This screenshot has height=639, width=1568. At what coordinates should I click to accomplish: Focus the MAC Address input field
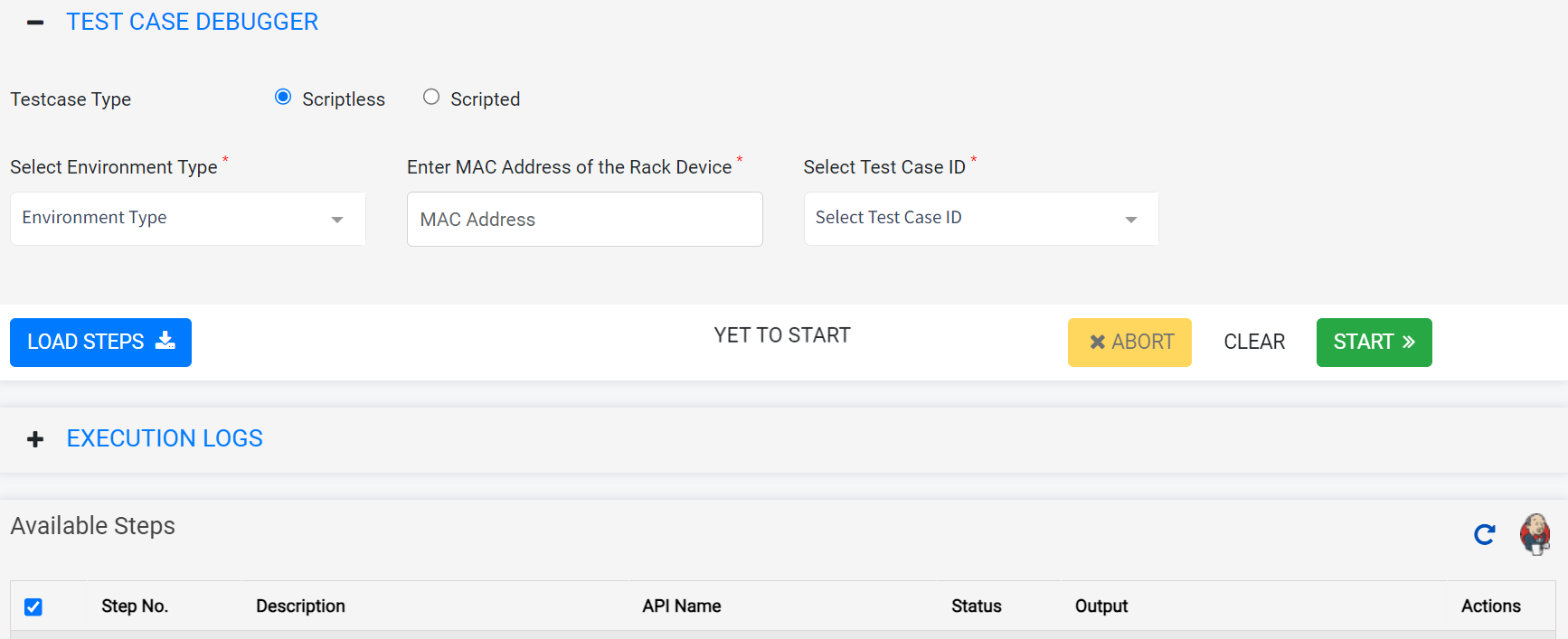click(584, 220)
